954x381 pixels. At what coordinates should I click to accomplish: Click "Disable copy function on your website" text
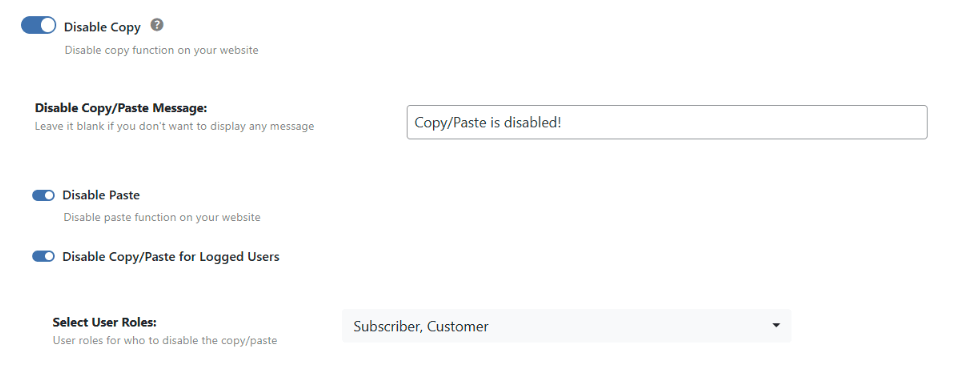click(x=162, y=51)
